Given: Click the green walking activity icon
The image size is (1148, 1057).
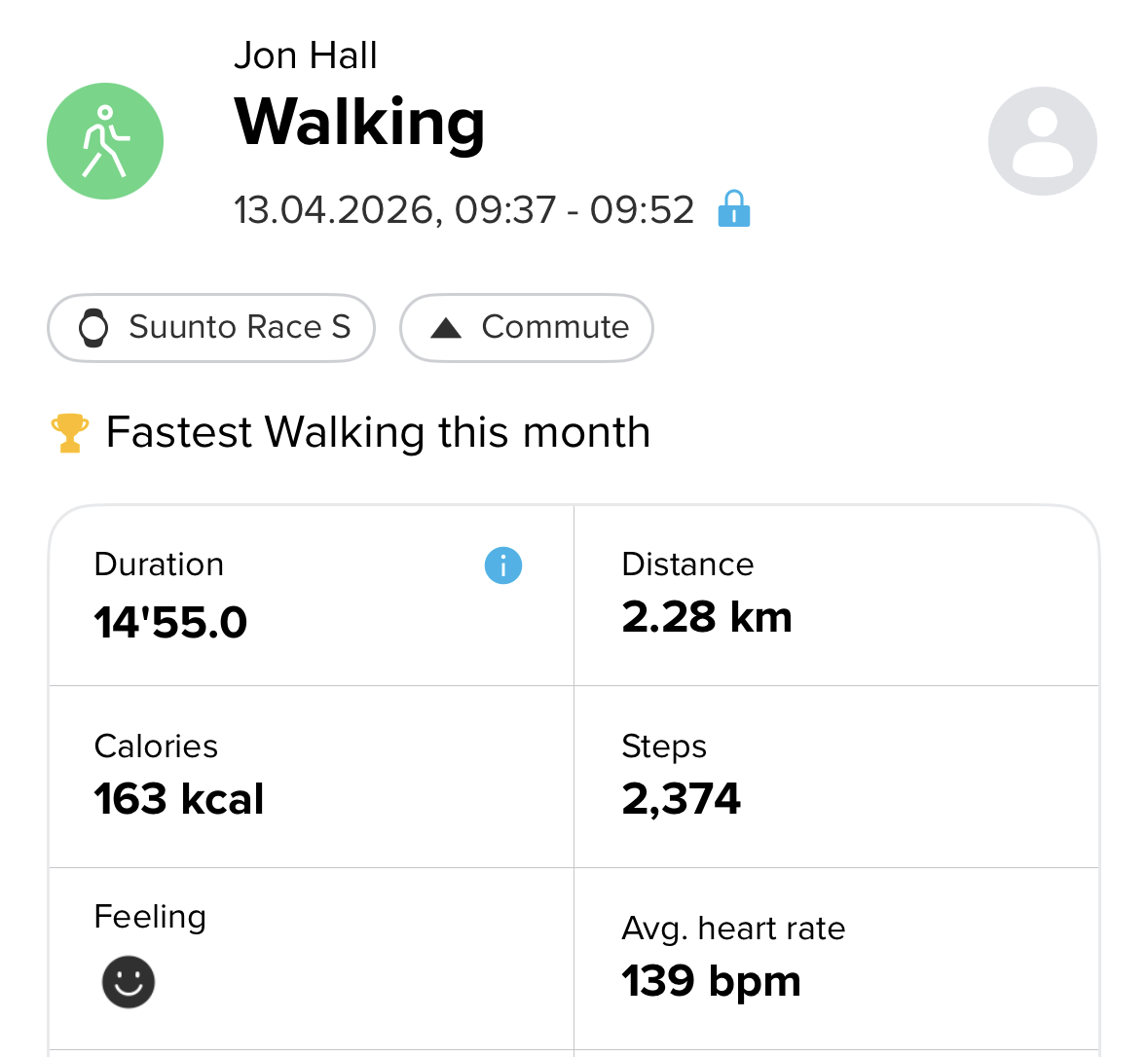Looking at the screenshot, I should point(105,141).
